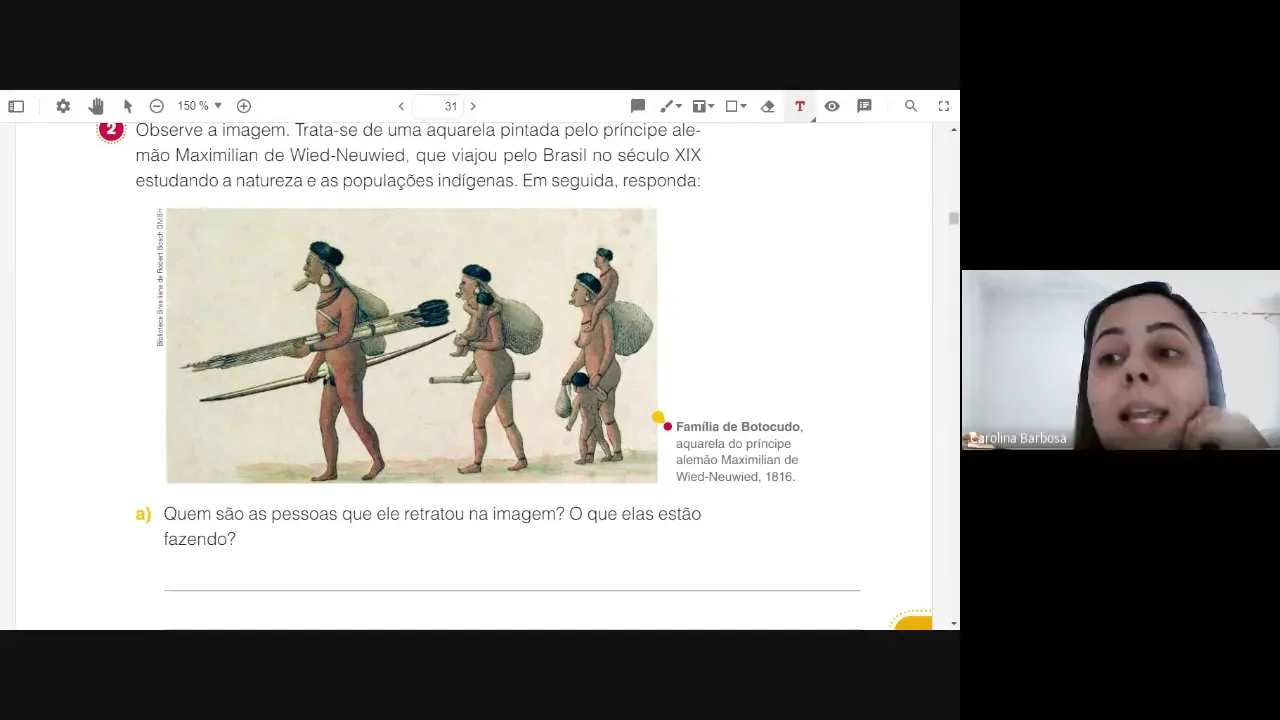
Task: Open the comments list panel
Action: (864, 106)
